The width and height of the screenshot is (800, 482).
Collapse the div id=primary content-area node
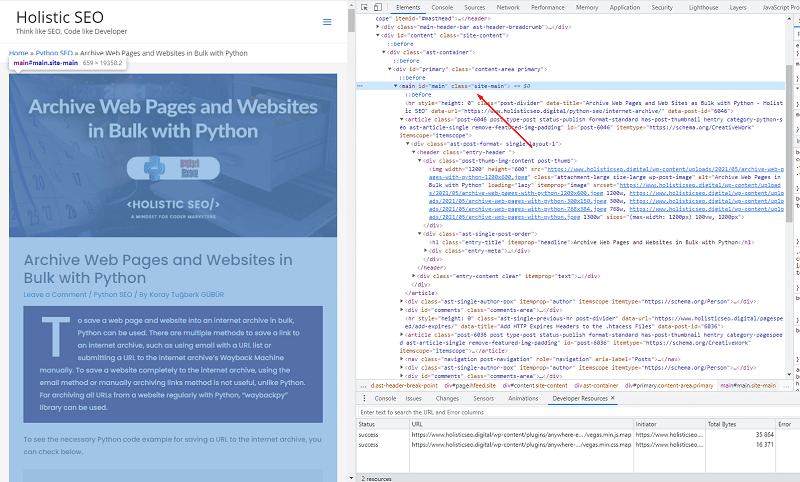389,69
